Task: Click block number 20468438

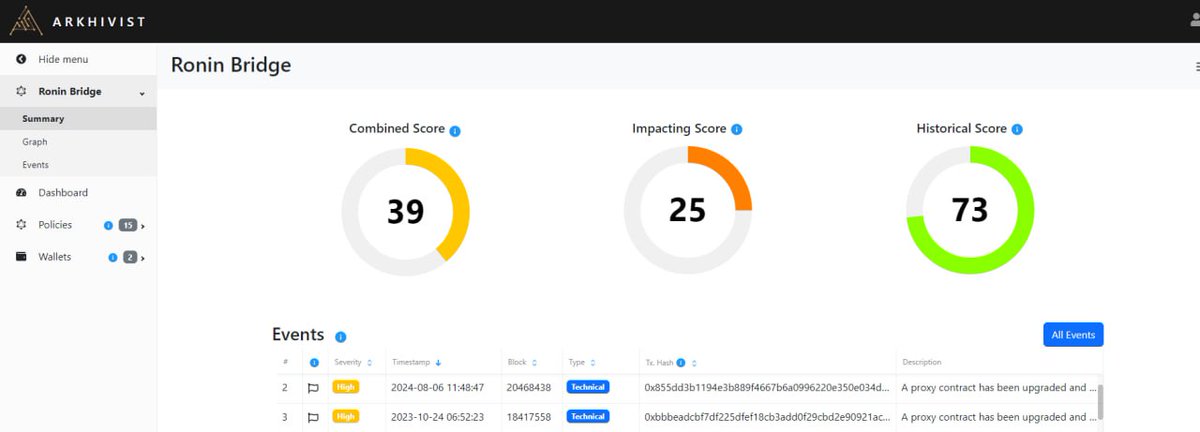Action: pos(530,387)
